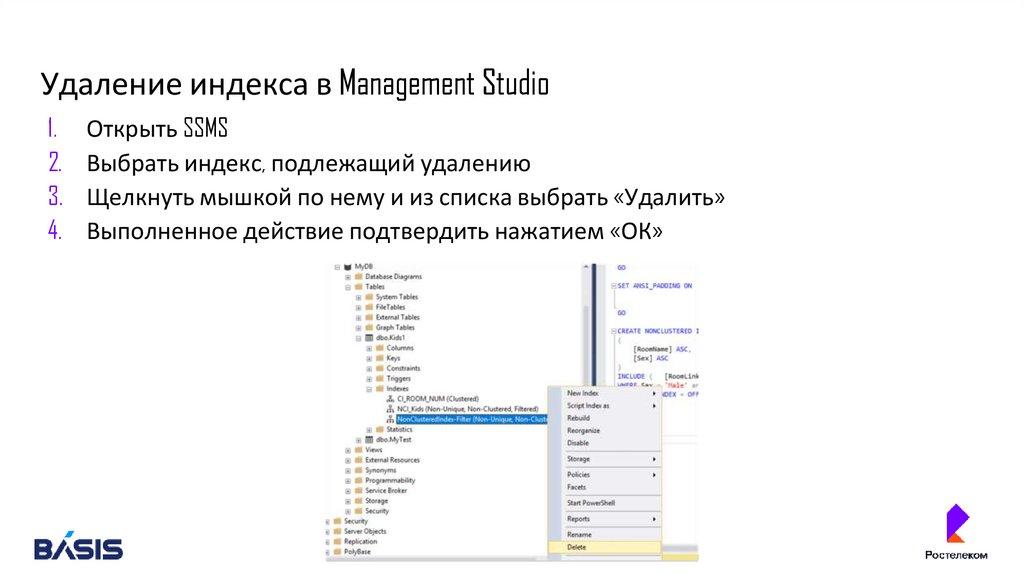Screen dimensions: 1024x574
Task: Click the dbo.Kids1 table icon
Action: (x=368, y=338)
